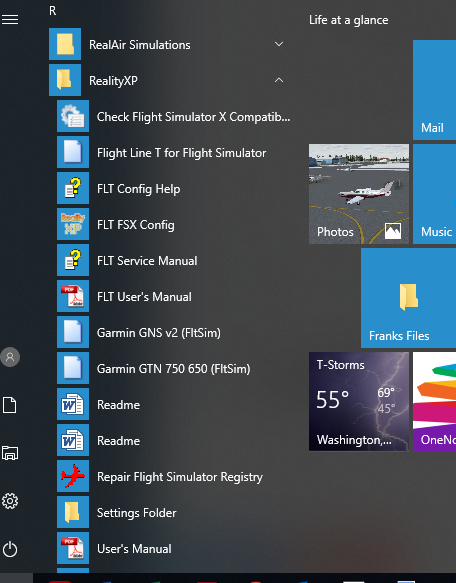Click the red airplane Repair Registry icon

pyautogui.click(x=73, y=476)
